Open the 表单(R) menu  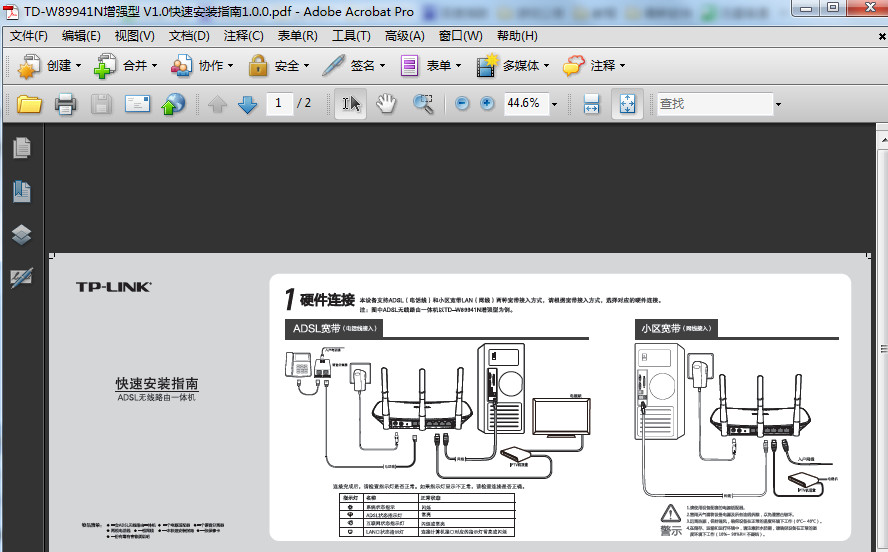[x=297, y=36]
